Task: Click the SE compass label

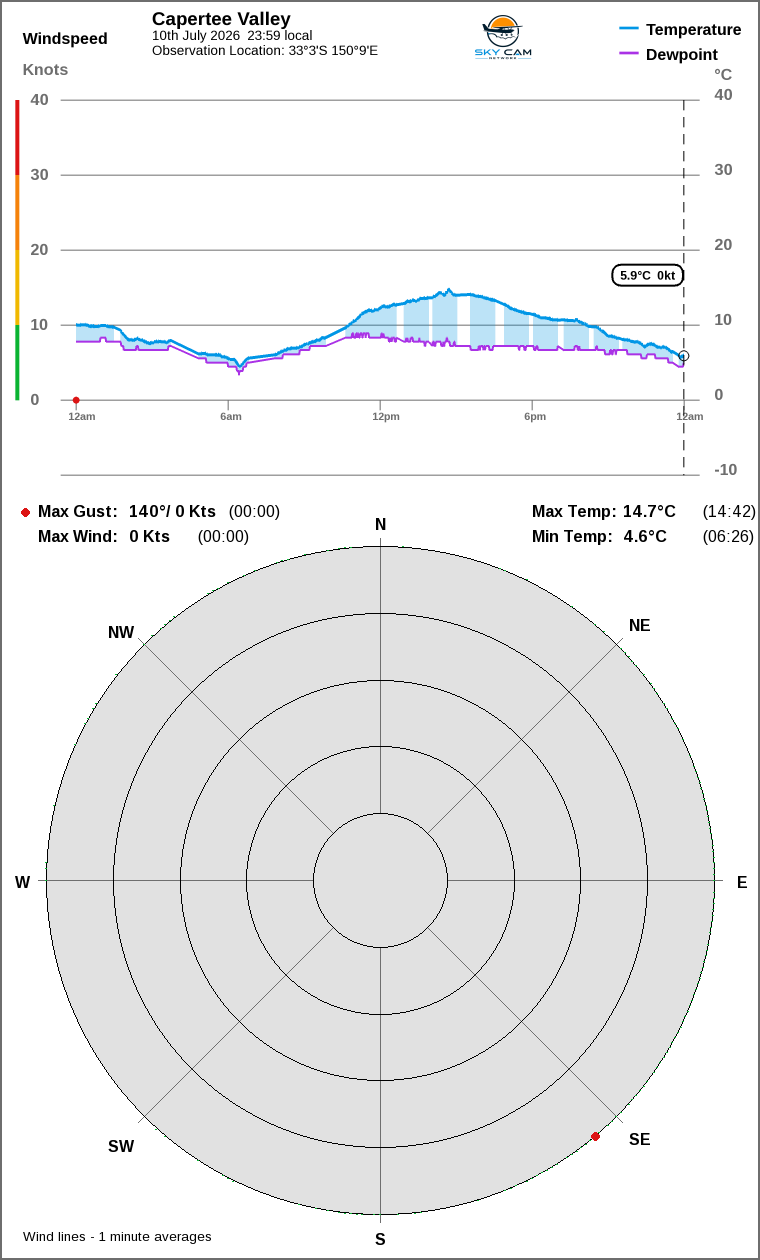Action: [640, 1140]
